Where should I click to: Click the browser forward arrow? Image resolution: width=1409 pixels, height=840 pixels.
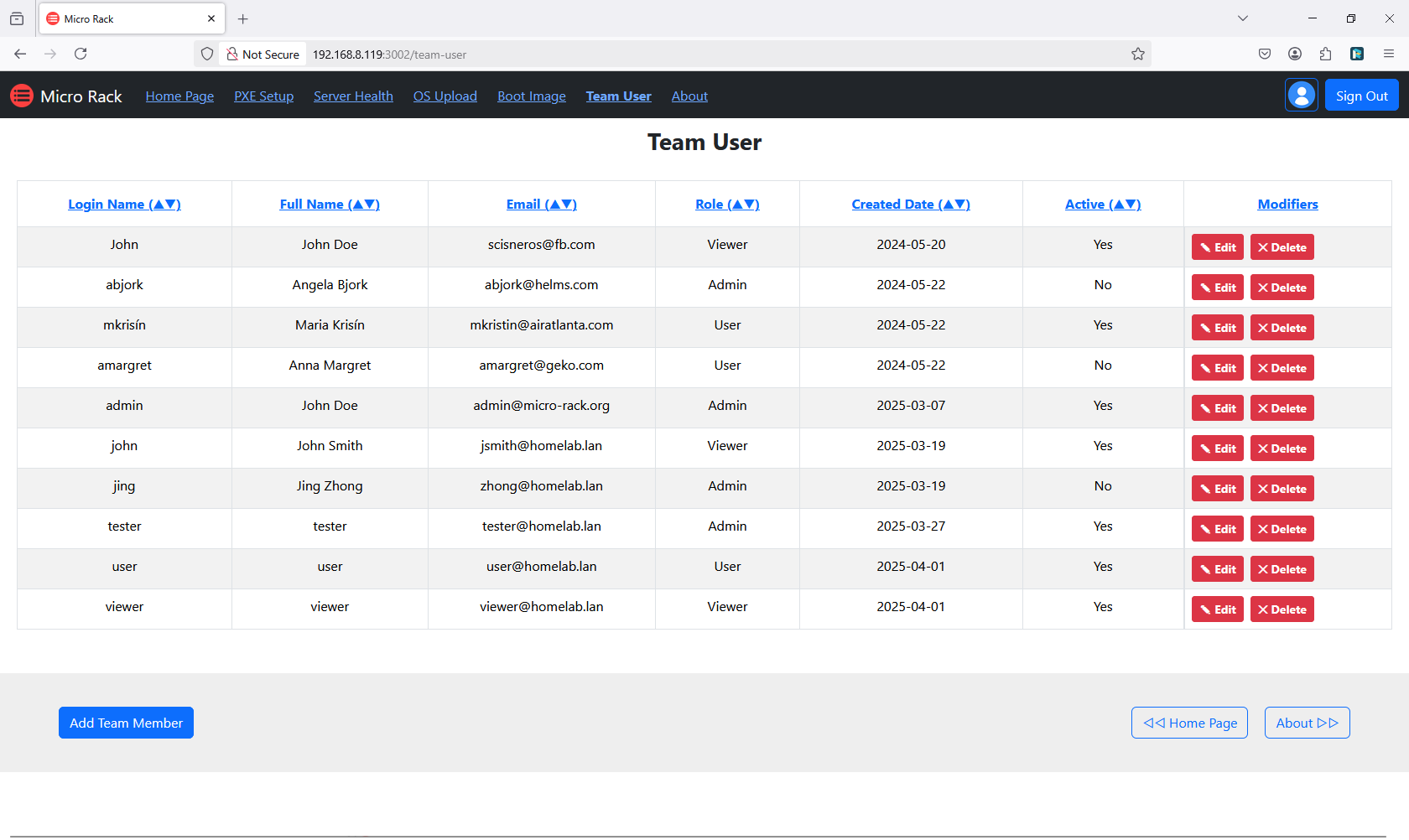pos(50,54)
